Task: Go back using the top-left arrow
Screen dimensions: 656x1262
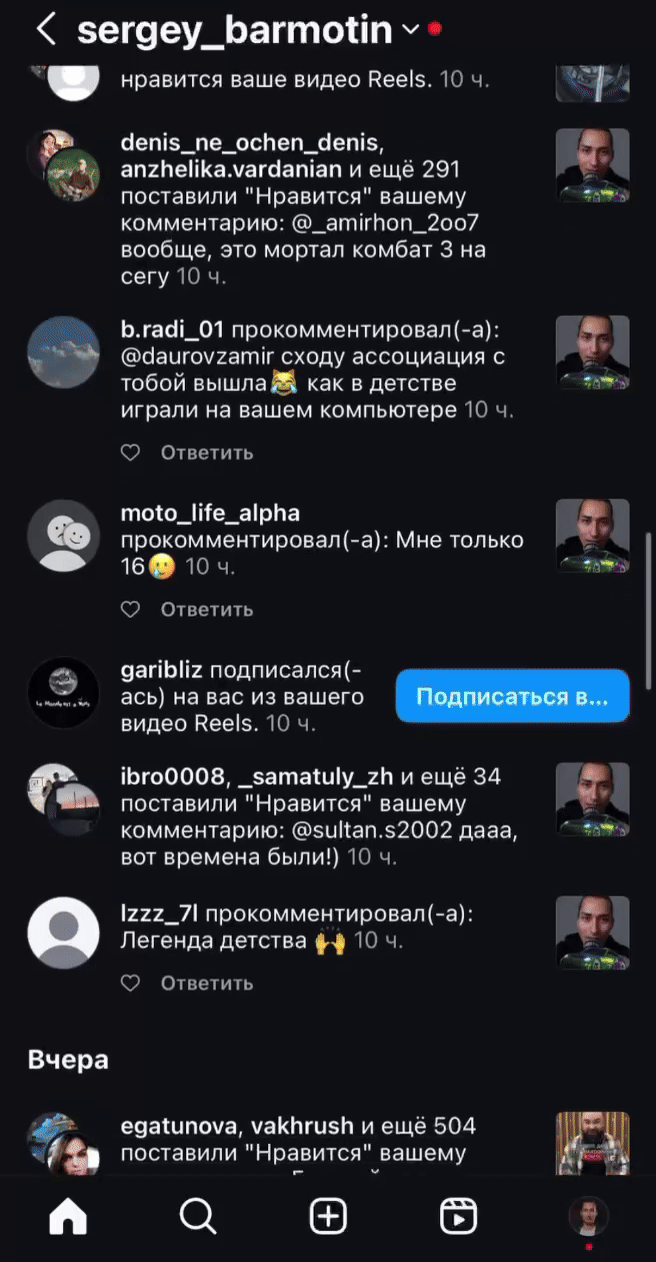Action: [45, 29]
